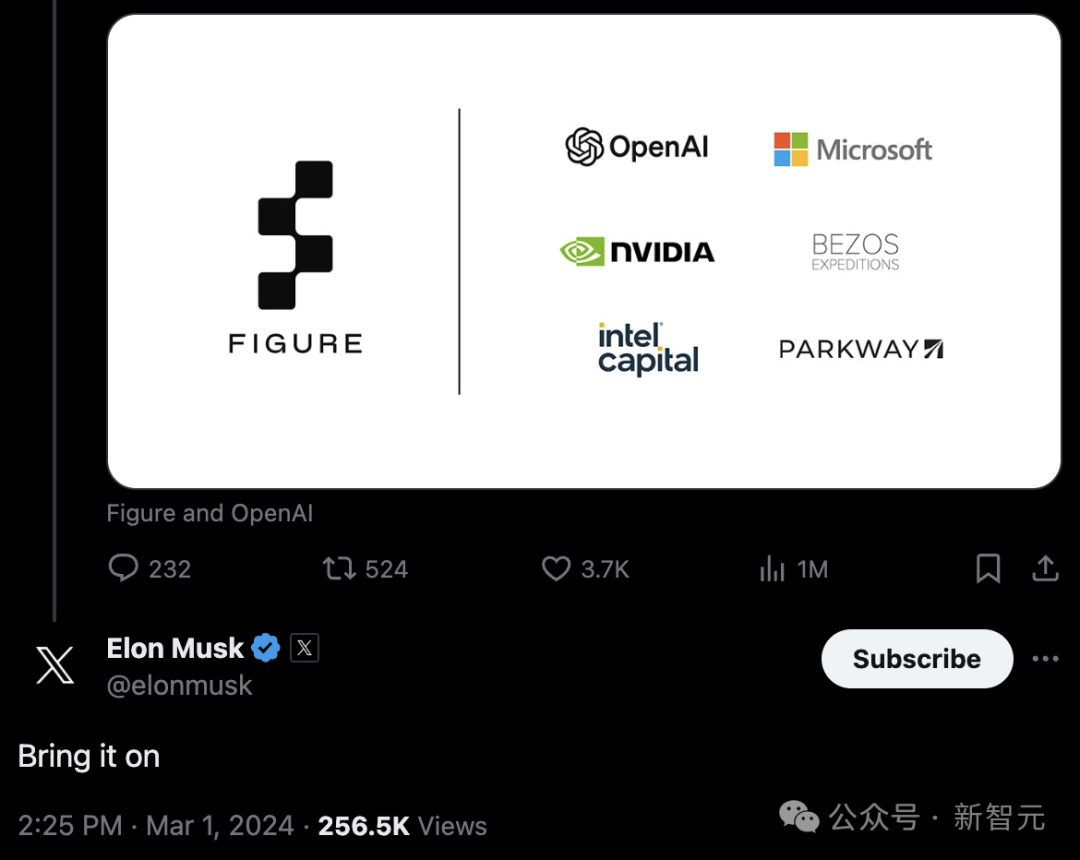1080x860 pixels.
Task: Like the tweet with heart icon
Action: (x=556, y=569)
